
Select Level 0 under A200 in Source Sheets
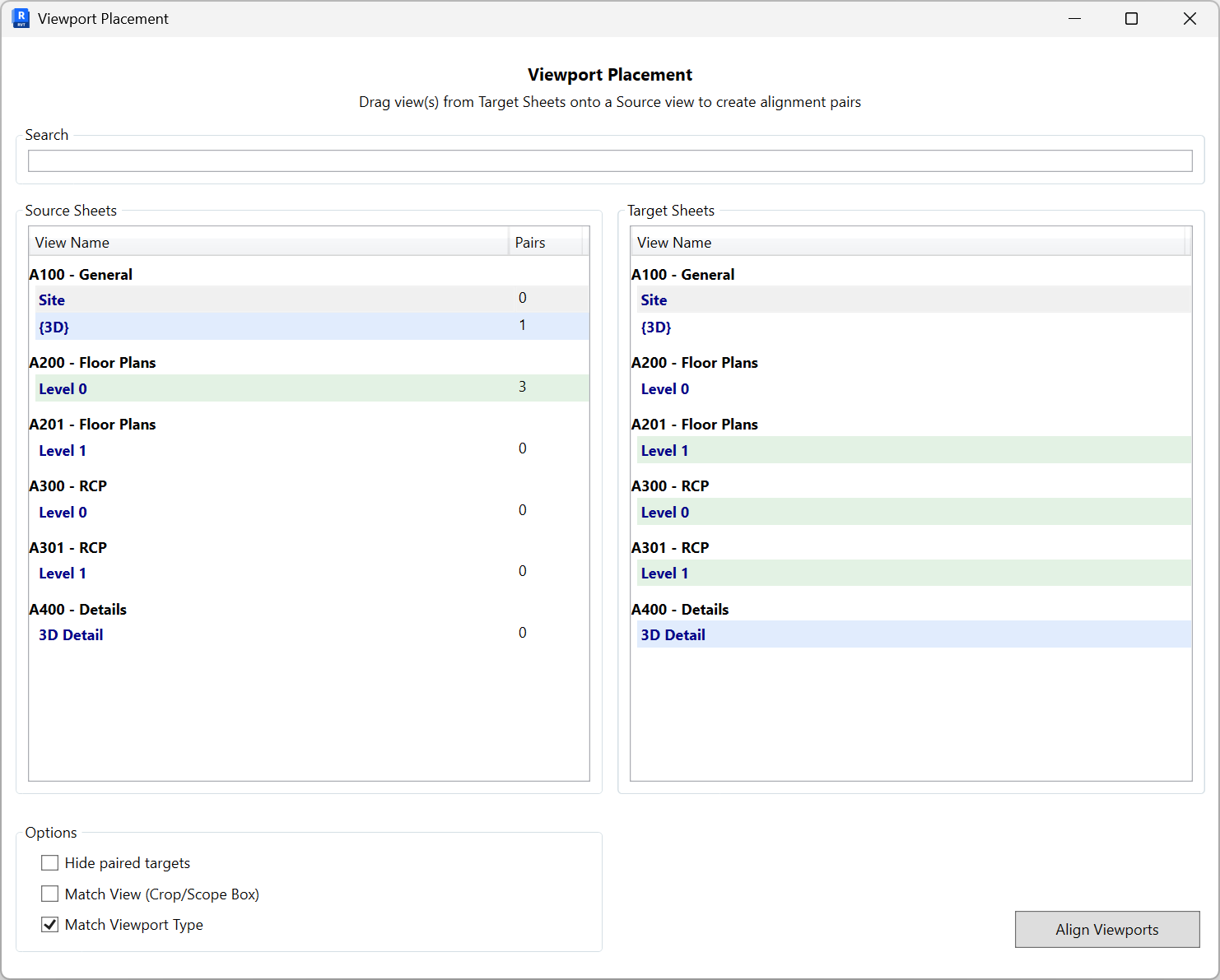63,388
